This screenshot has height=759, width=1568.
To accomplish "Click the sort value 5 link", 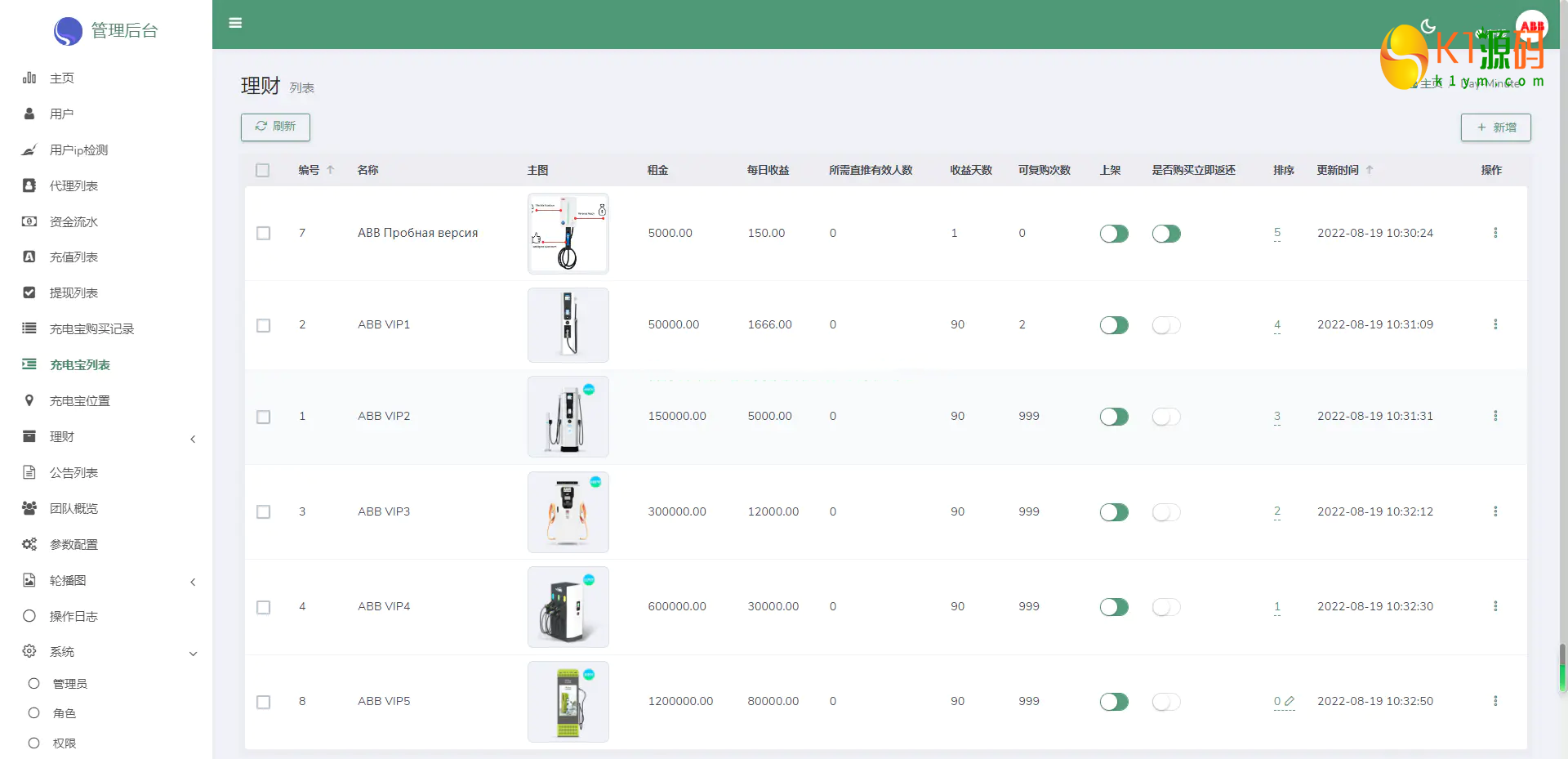I will (1277, 233).
